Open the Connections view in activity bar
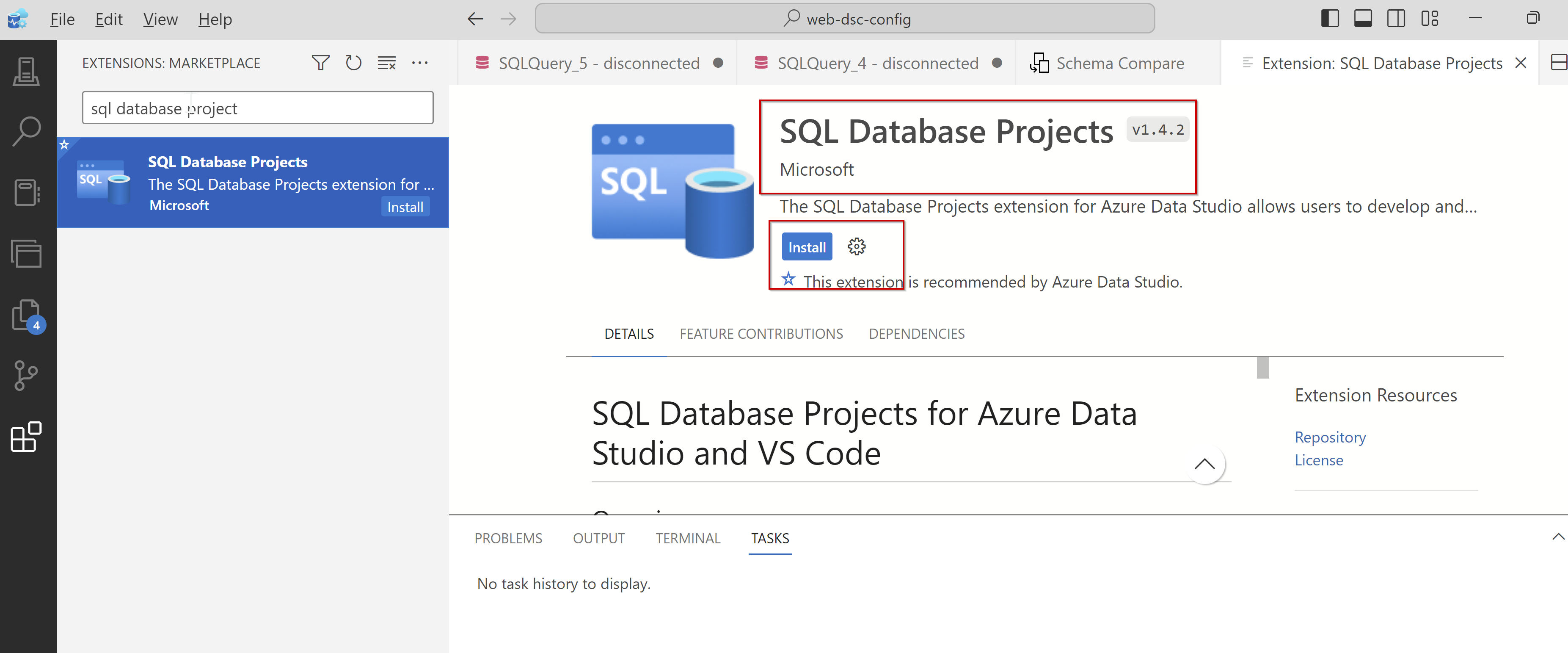1568x653 pixels. tap(27, 72)
